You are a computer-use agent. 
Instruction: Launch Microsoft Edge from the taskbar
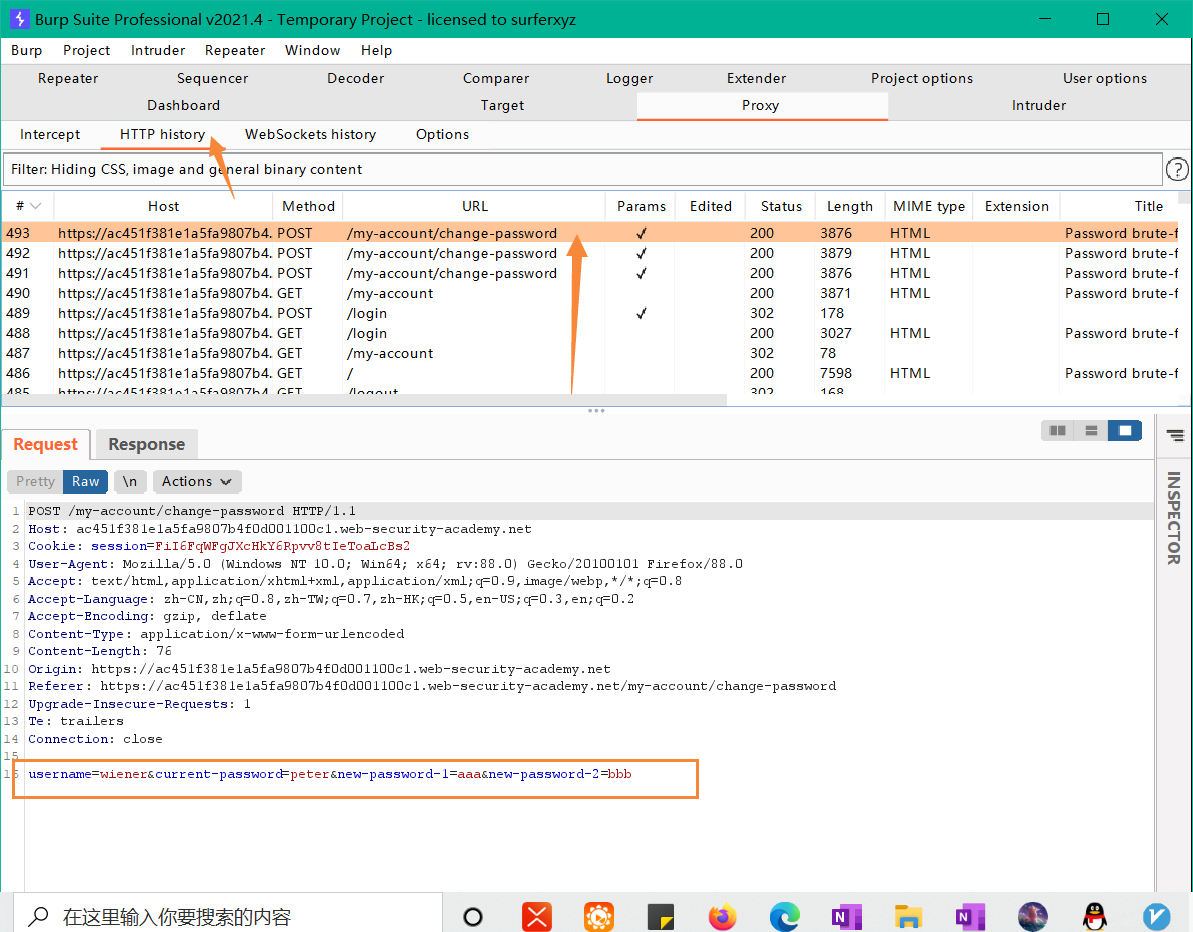click(784, 917)
